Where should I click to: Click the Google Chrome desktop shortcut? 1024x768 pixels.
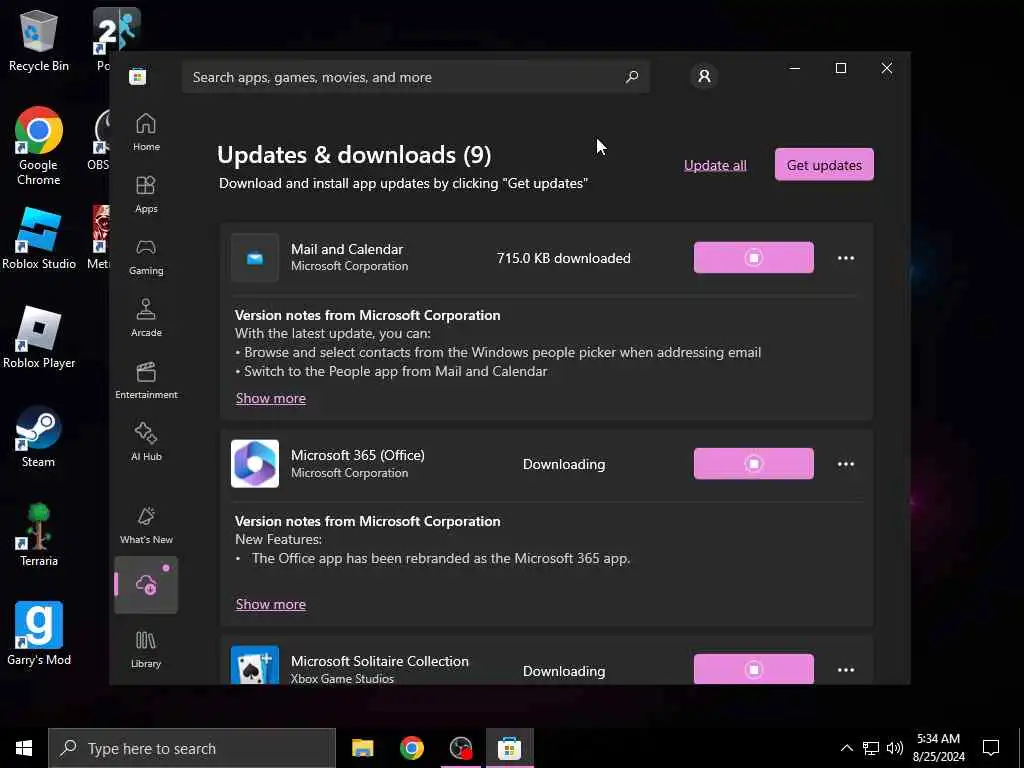(x=39, y=146)
